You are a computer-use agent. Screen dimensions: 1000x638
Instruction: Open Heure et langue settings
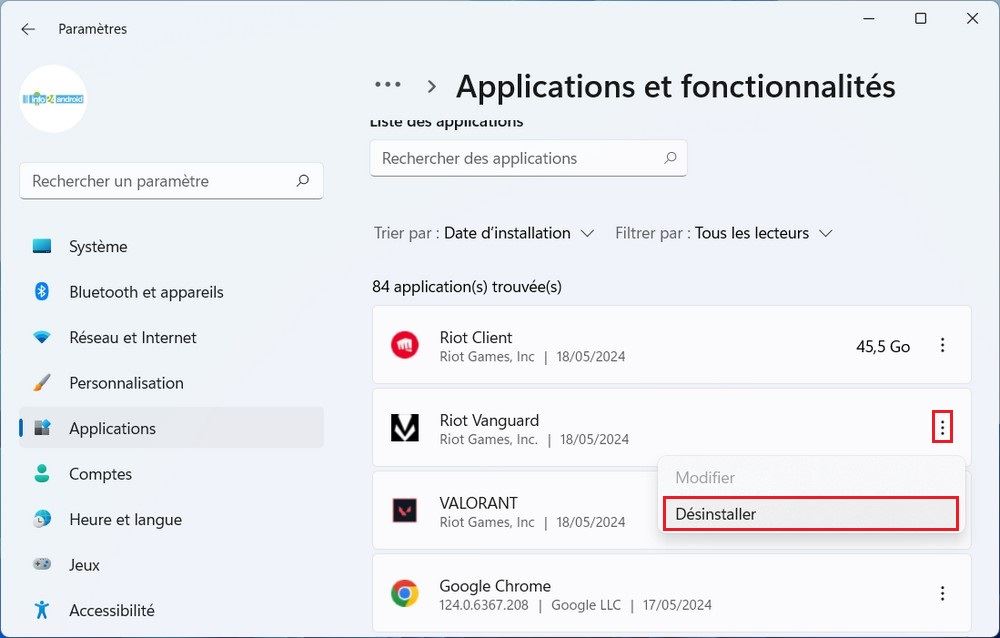[x=125, y=519]
